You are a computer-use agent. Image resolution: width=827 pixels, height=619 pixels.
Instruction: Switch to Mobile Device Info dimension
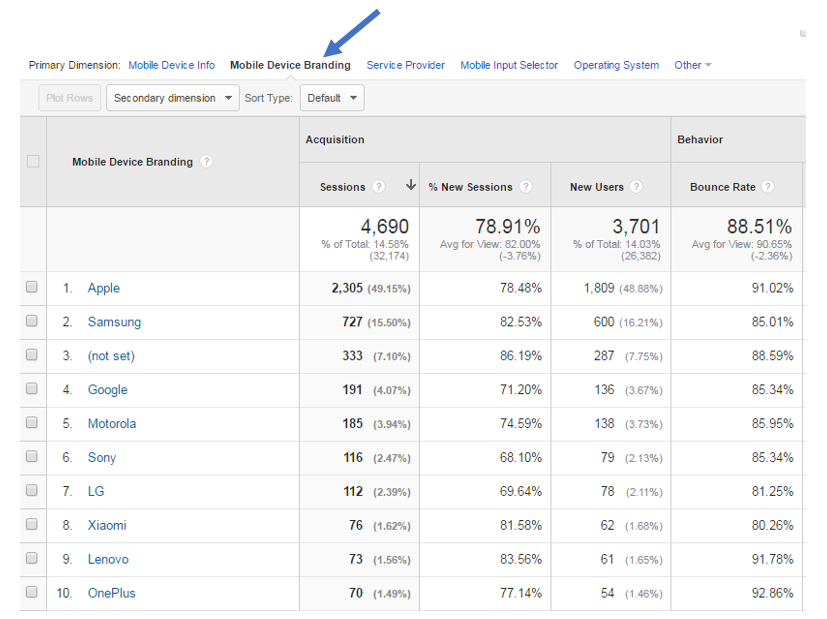(x=171, y=65)
